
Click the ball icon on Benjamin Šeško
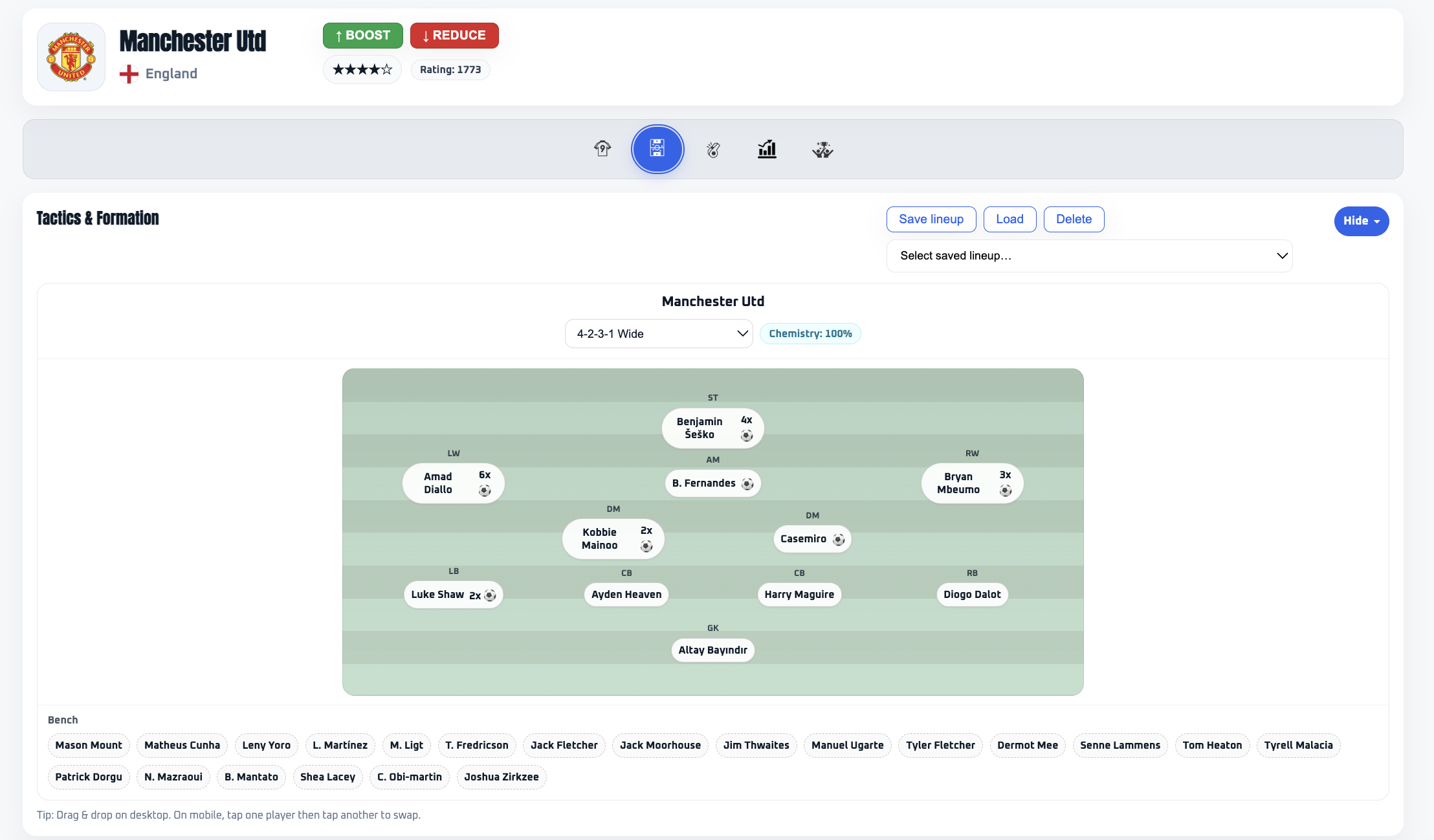747,436
